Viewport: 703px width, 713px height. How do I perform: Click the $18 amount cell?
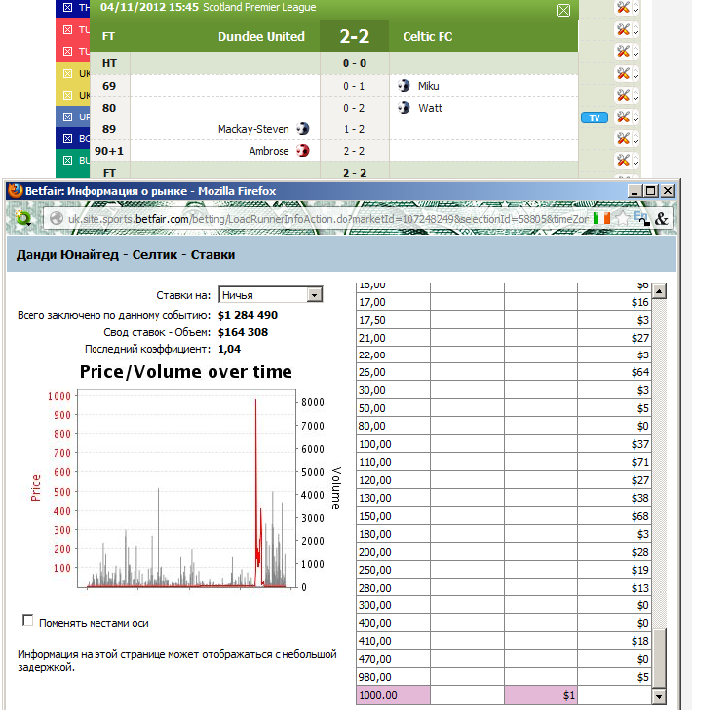[x=614, y=641]
